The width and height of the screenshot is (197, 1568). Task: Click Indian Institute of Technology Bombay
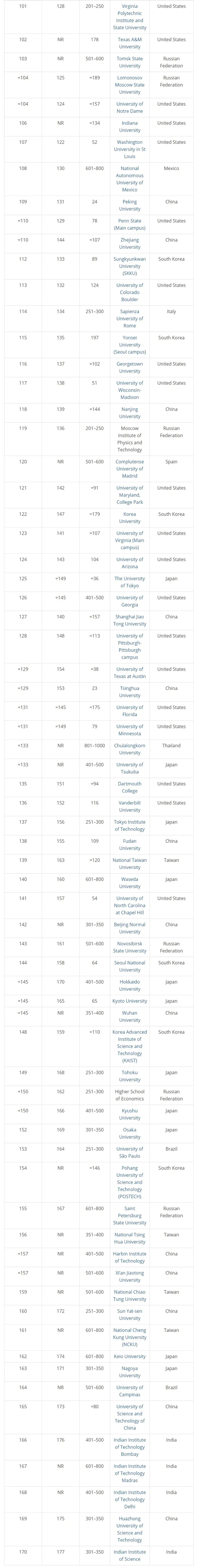pyautogui.click(x=129, y=1447)
